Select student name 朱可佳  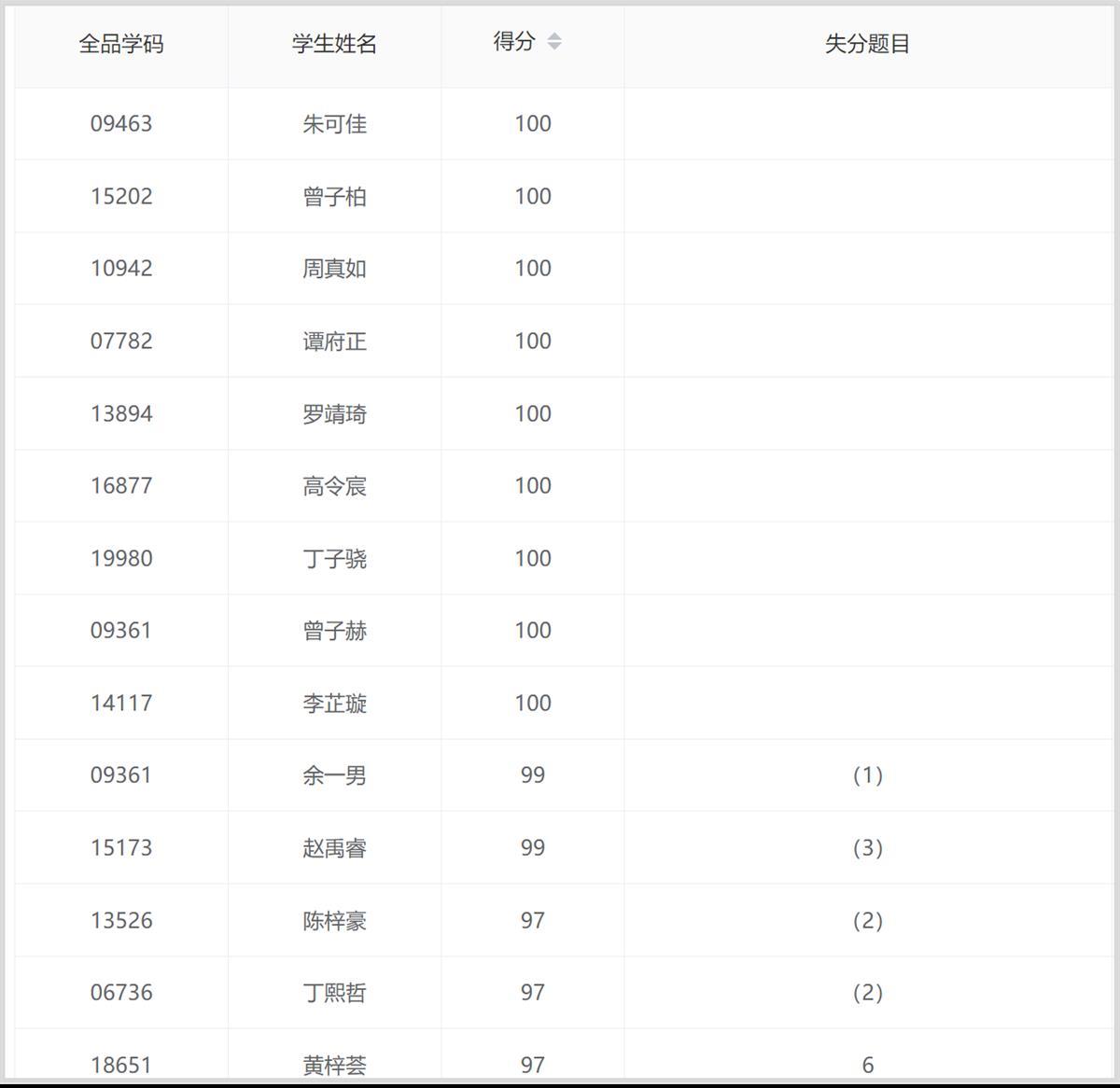[334, 124]
